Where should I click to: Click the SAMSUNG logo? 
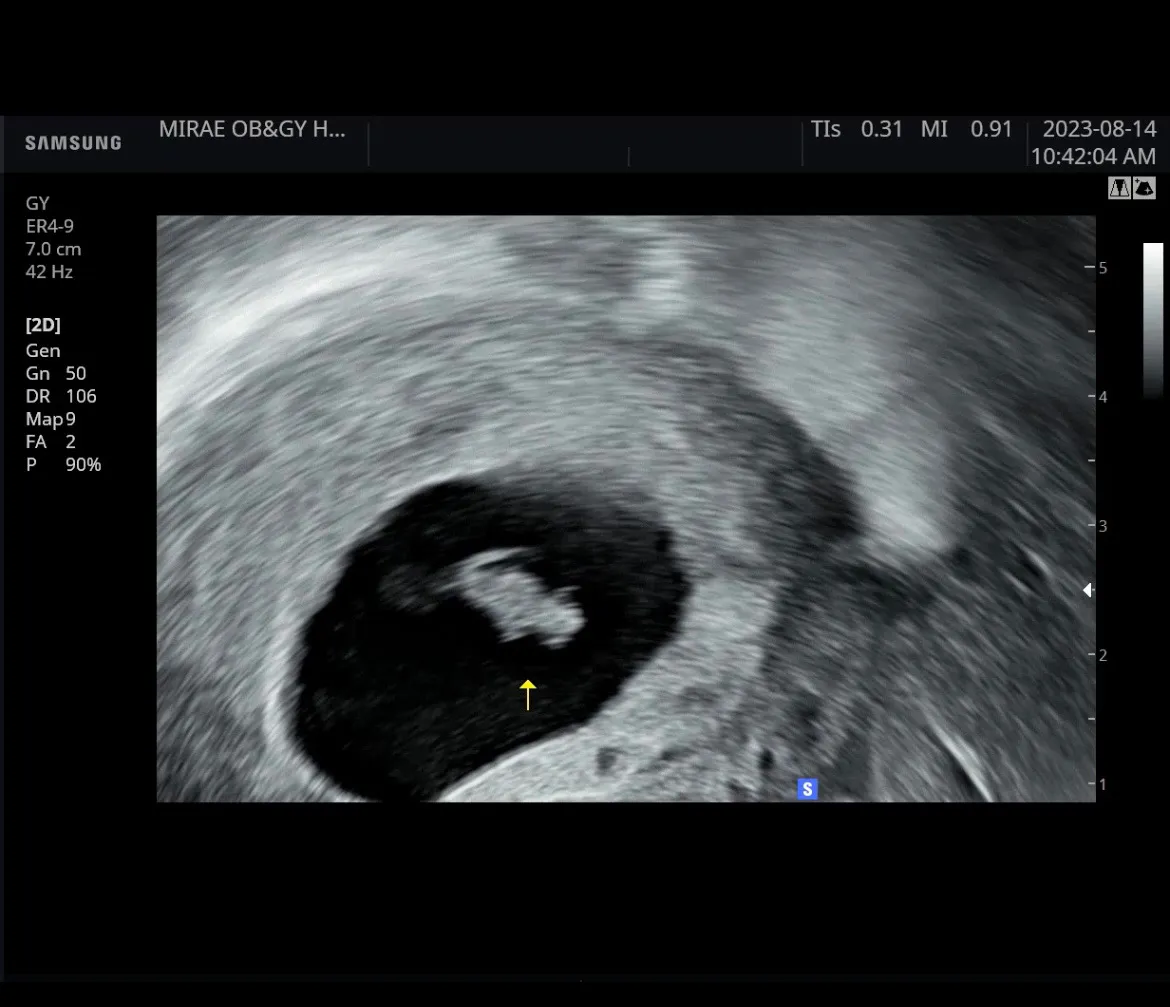click(73, 143)
